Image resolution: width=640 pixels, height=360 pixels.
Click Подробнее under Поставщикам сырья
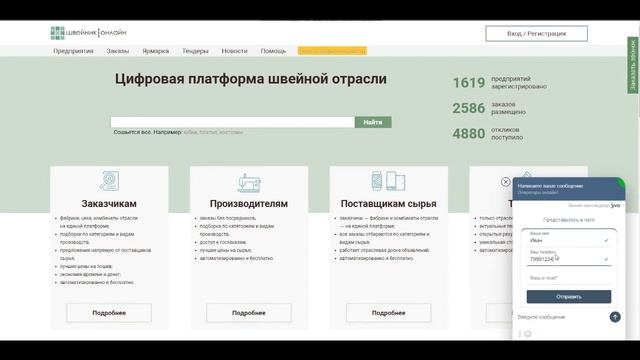(389, 313)
